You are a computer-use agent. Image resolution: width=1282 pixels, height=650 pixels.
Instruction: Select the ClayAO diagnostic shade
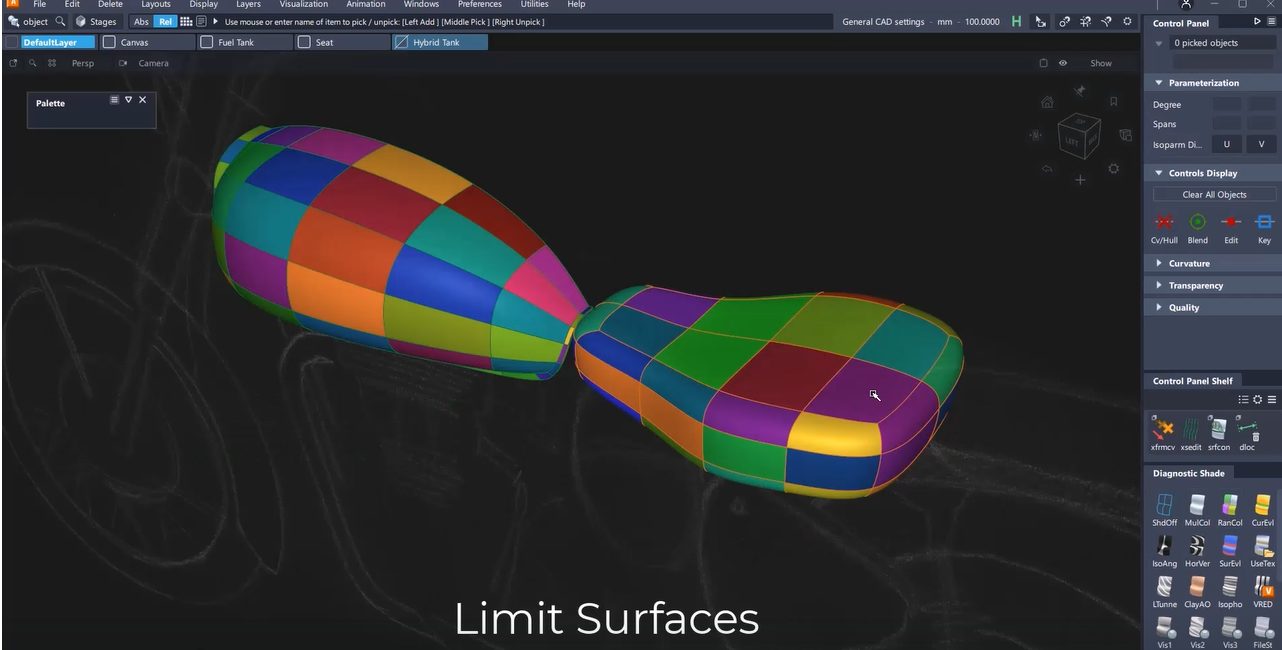tap(1196, 590)
